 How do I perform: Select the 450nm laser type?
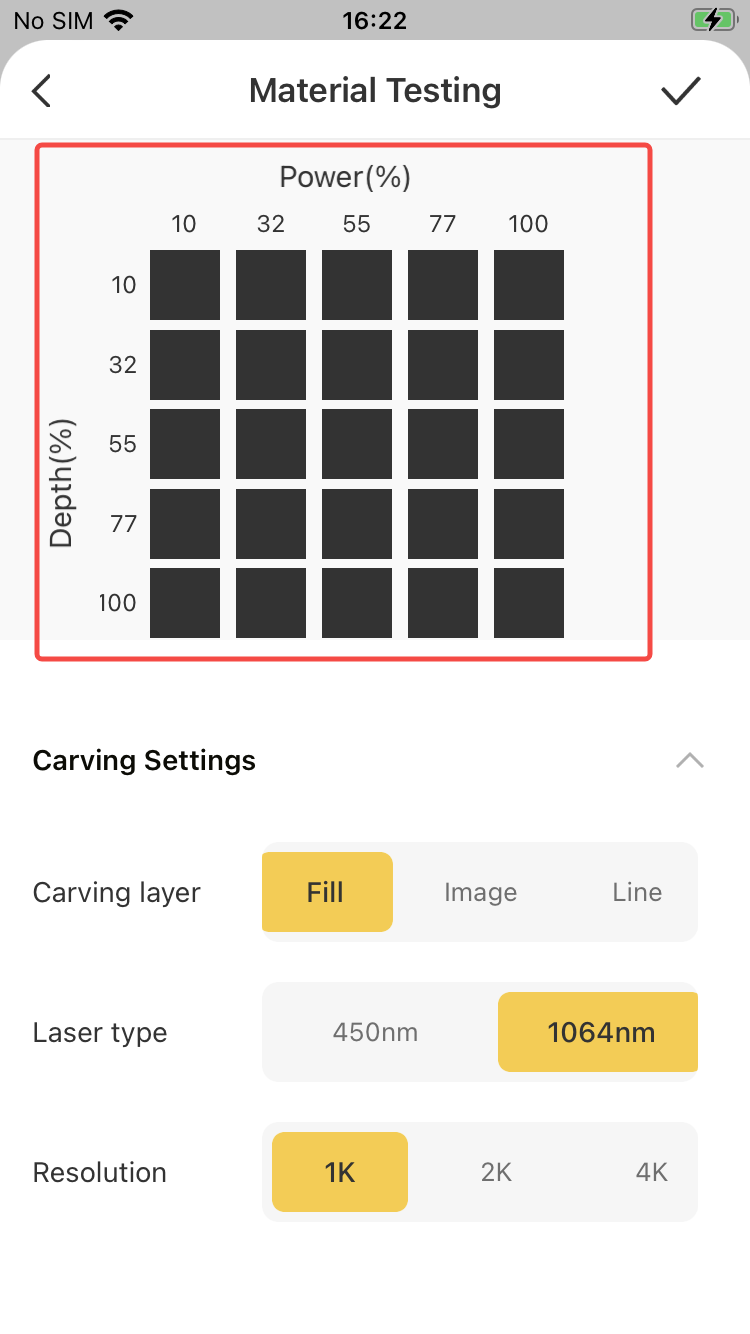coord(375,1032)
